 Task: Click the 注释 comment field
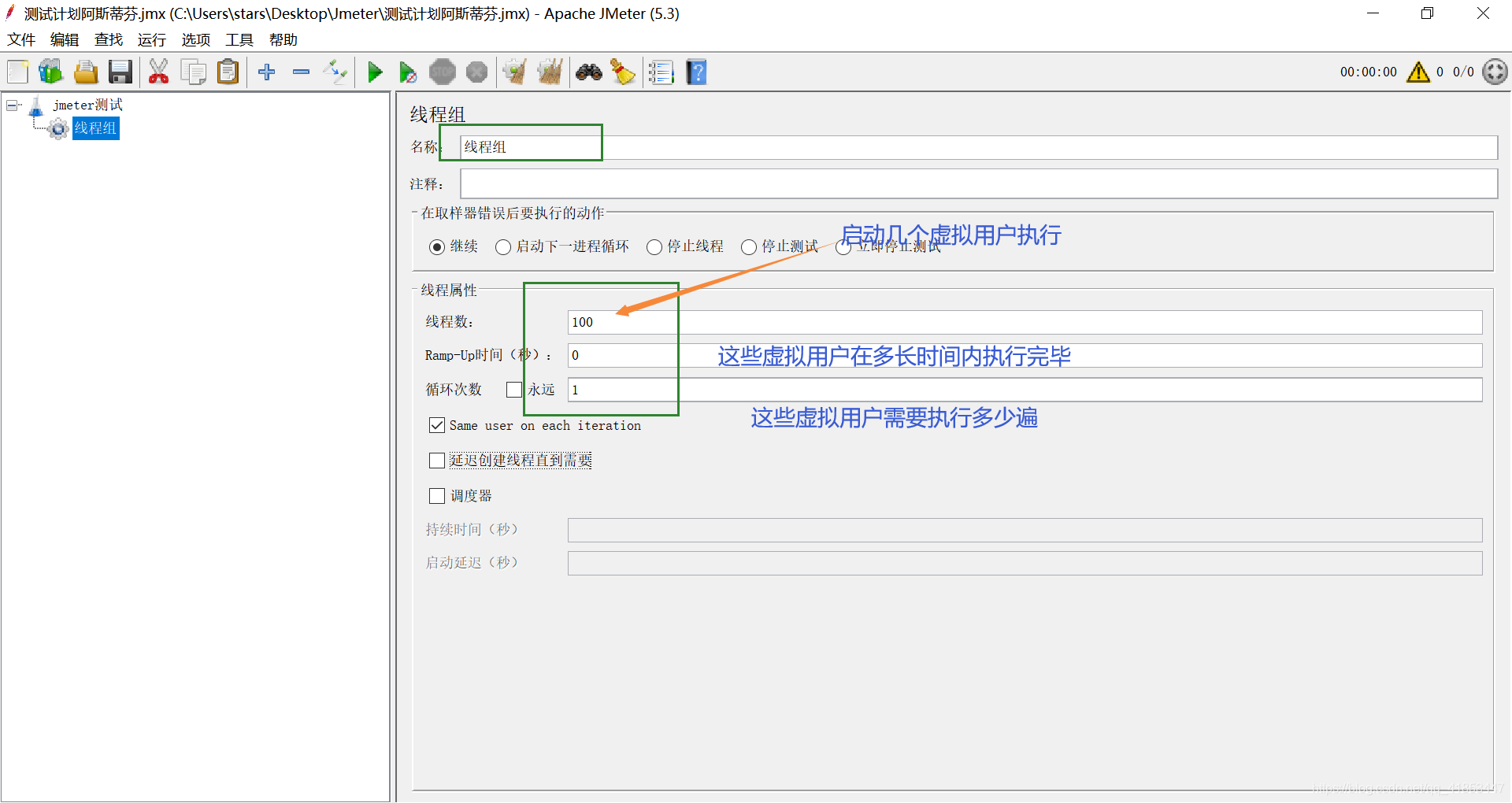click(979, 184)
